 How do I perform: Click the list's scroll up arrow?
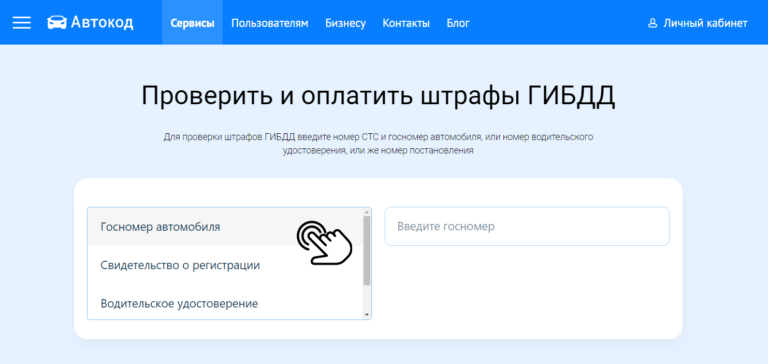point(367,212)
